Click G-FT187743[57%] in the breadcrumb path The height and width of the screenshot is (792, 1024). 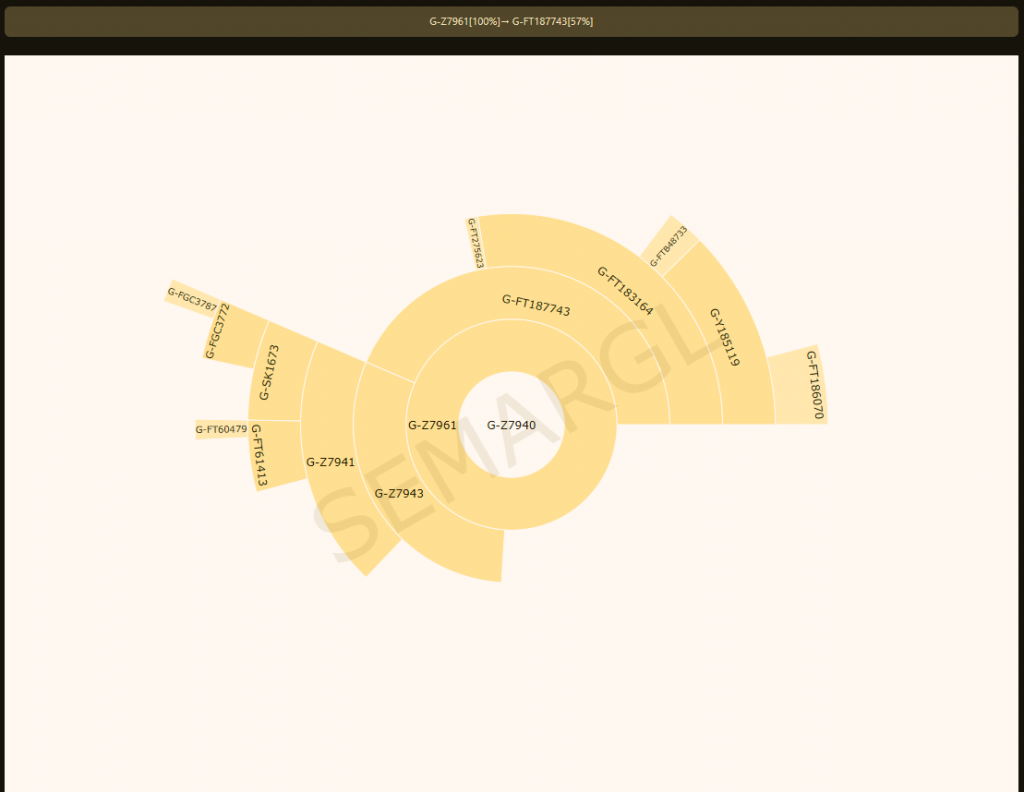point(553,22)
